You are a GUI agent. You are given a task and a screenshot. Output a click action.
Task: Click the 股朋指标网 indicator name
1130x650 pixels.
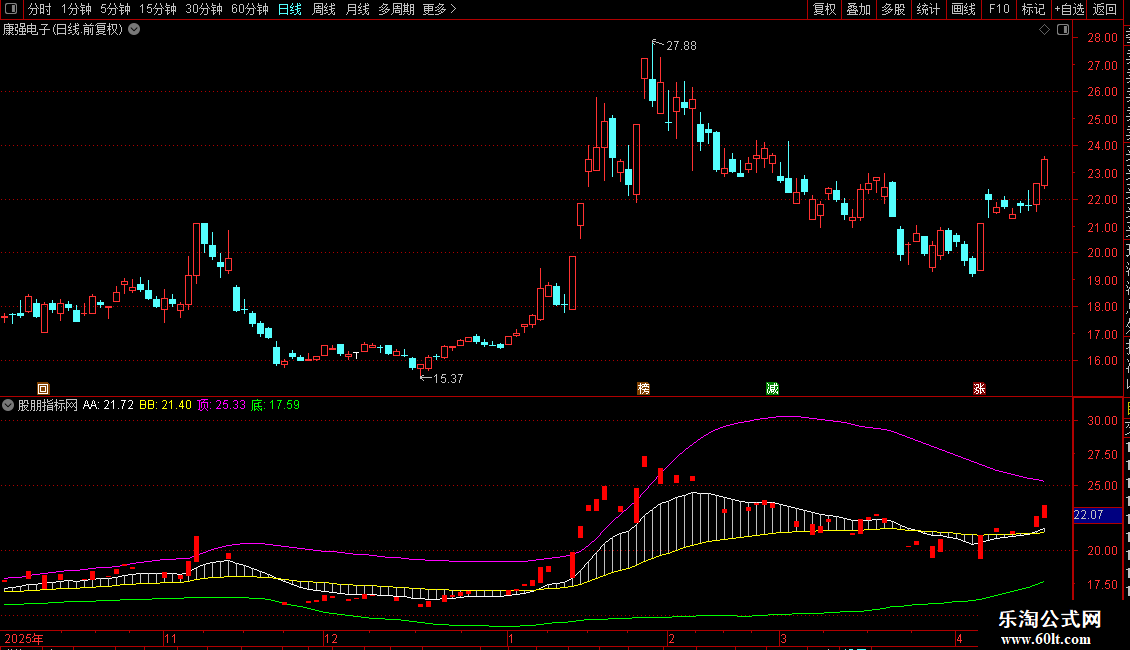click(x=48, y=405)
